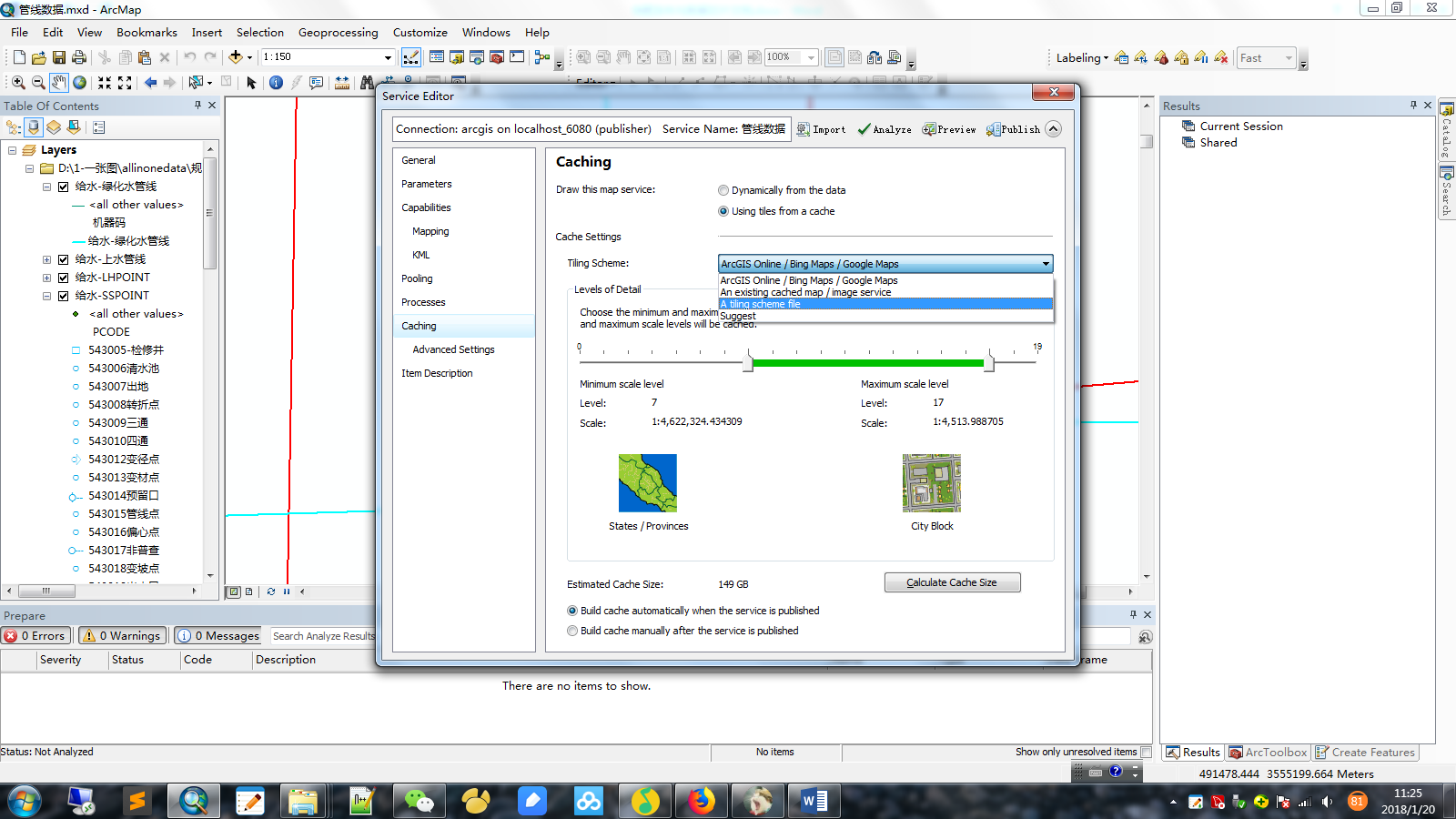Collapse the Layers data frame node
This screenshot has width=1456, height=819.
coord(12,150)
